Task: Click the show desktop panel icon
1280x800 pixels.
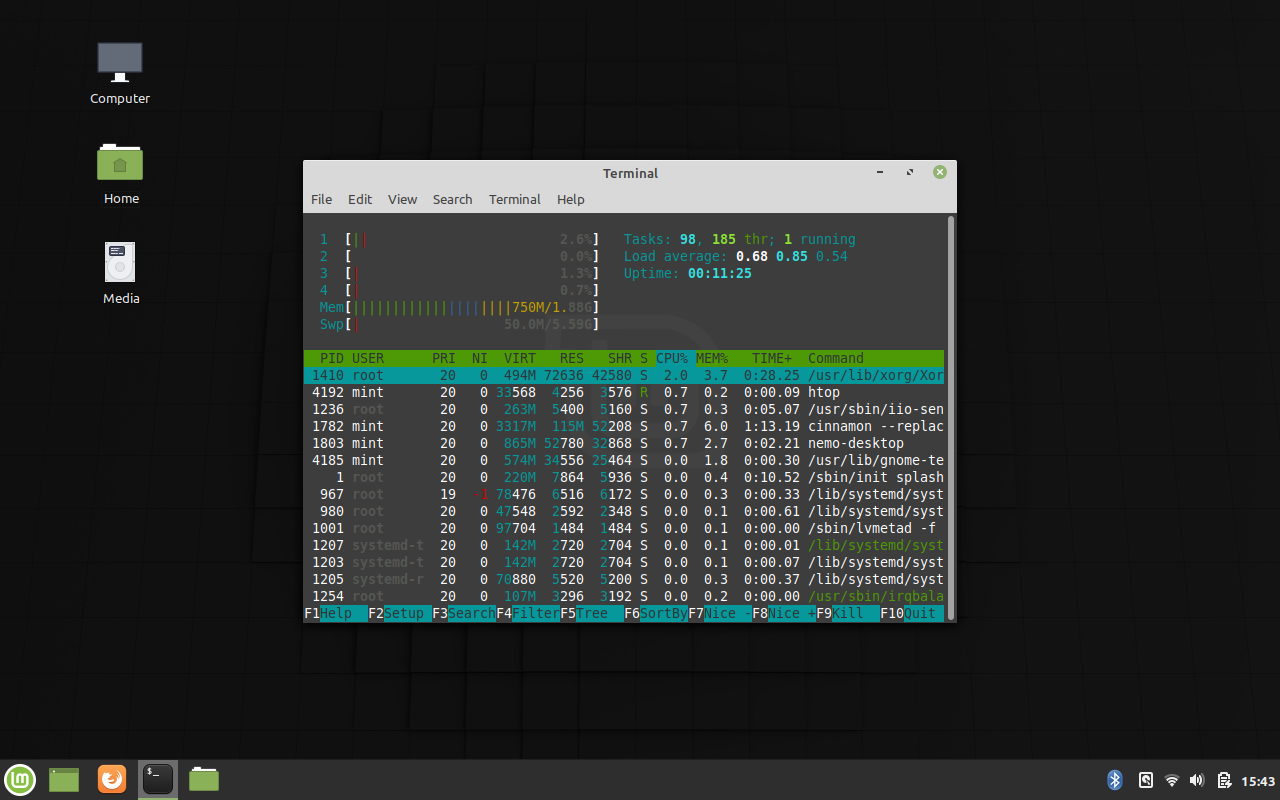Action: coord(64,779)
